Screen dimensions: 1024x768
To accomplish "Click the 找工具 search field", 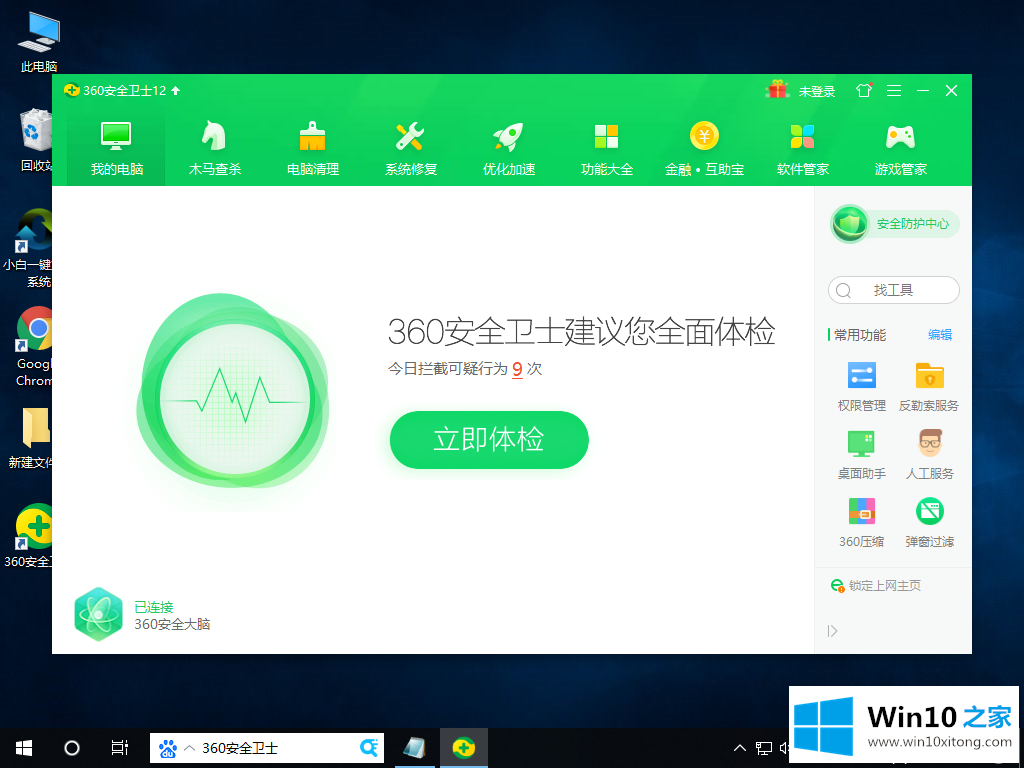I will pyautogui.click(x=893, y=290).
